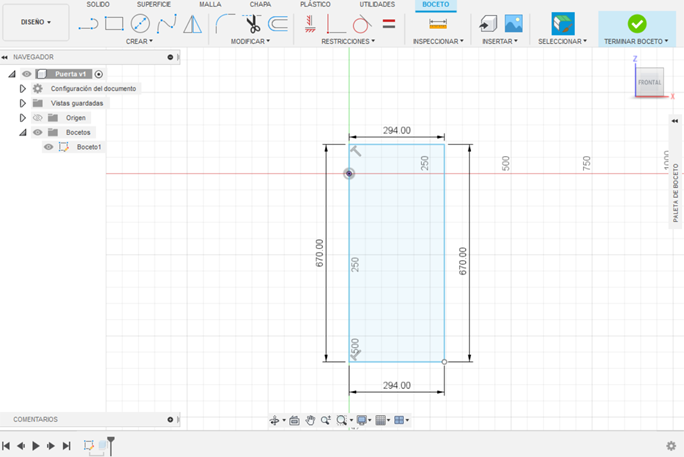Expand Vistas guardadas node

(x=23, y=103)
